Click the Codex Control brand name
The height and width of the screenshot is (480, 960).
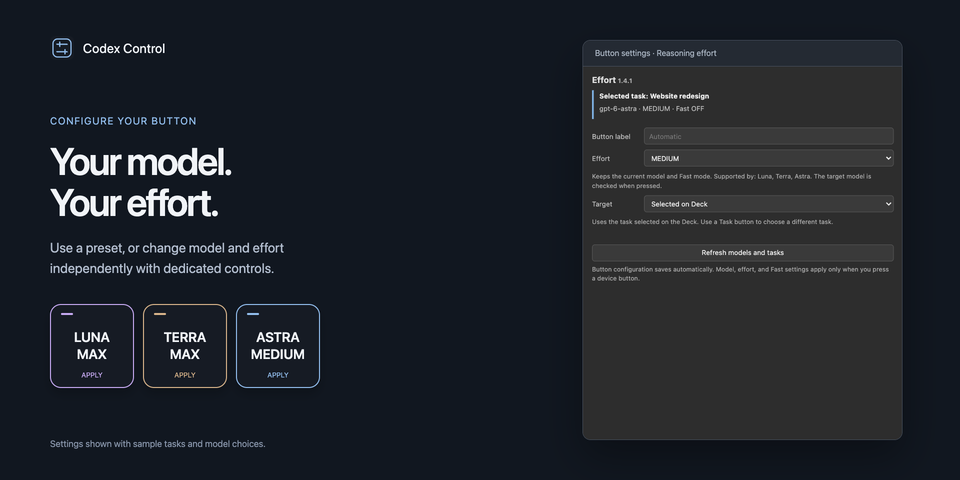(x=124, y=49)
